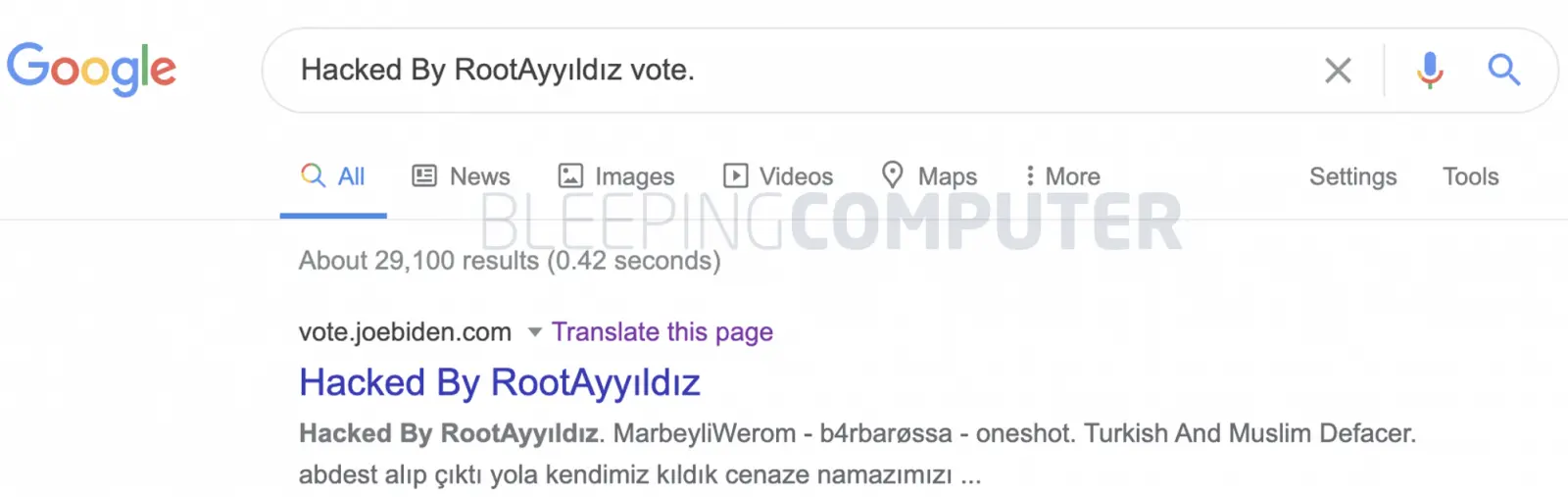Start voice search with the microphone icon
Viewport: 1568px width, 497px height.
click(1430, 70)
